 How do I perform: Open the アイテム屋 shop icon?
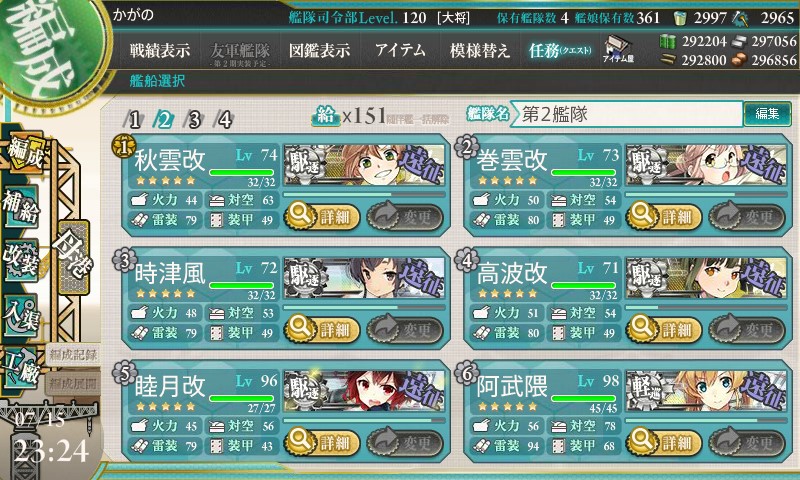click(618, 49)
